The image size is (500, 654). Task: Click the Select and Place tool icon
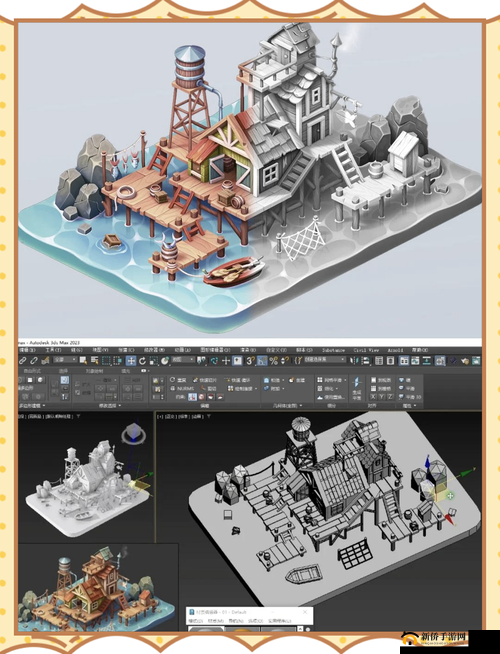click(x=165, y=360)
